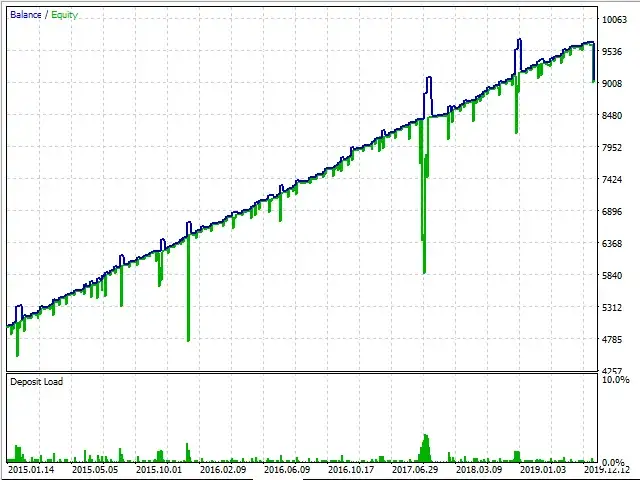Select the 10063 axis value
Image resolution: width=640 pixels, height=480 pixels.
[x=614, y=19]
